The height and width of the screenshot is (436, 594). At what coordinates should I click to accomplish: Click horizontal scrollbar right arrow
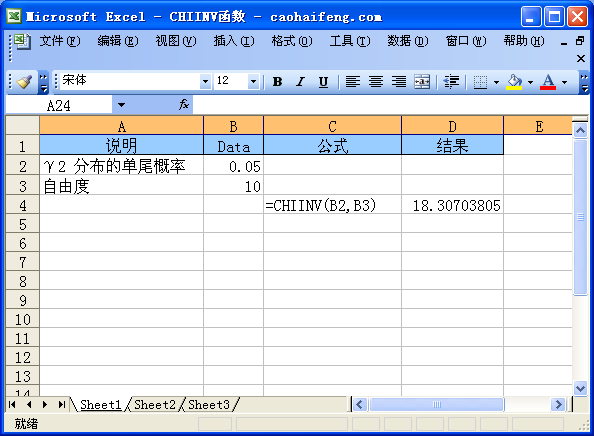click(x=558, y=405)
